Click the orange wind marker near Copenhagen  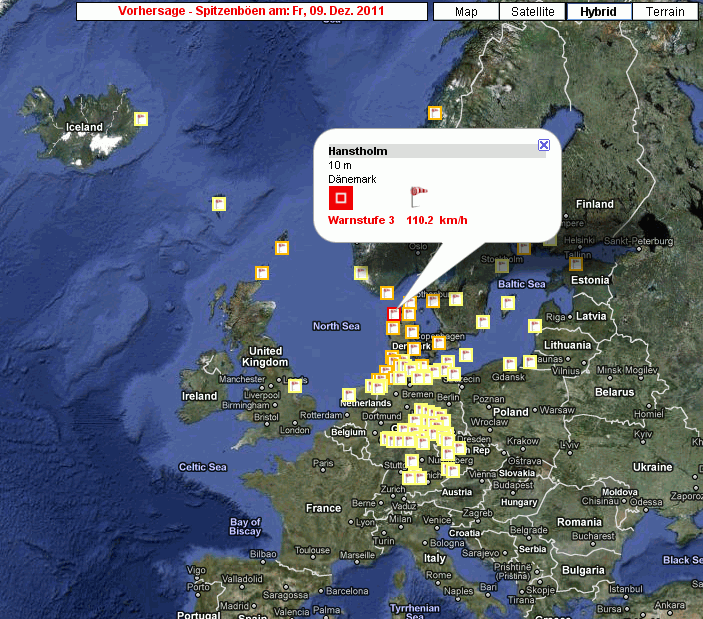(x=438, y=343)
